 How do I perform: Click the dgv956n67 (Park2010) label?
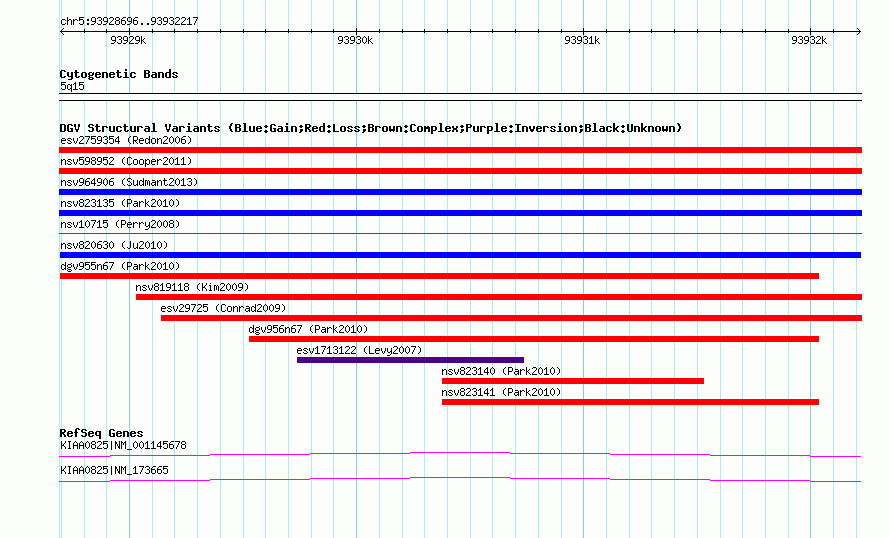click(x=308, y=329)
